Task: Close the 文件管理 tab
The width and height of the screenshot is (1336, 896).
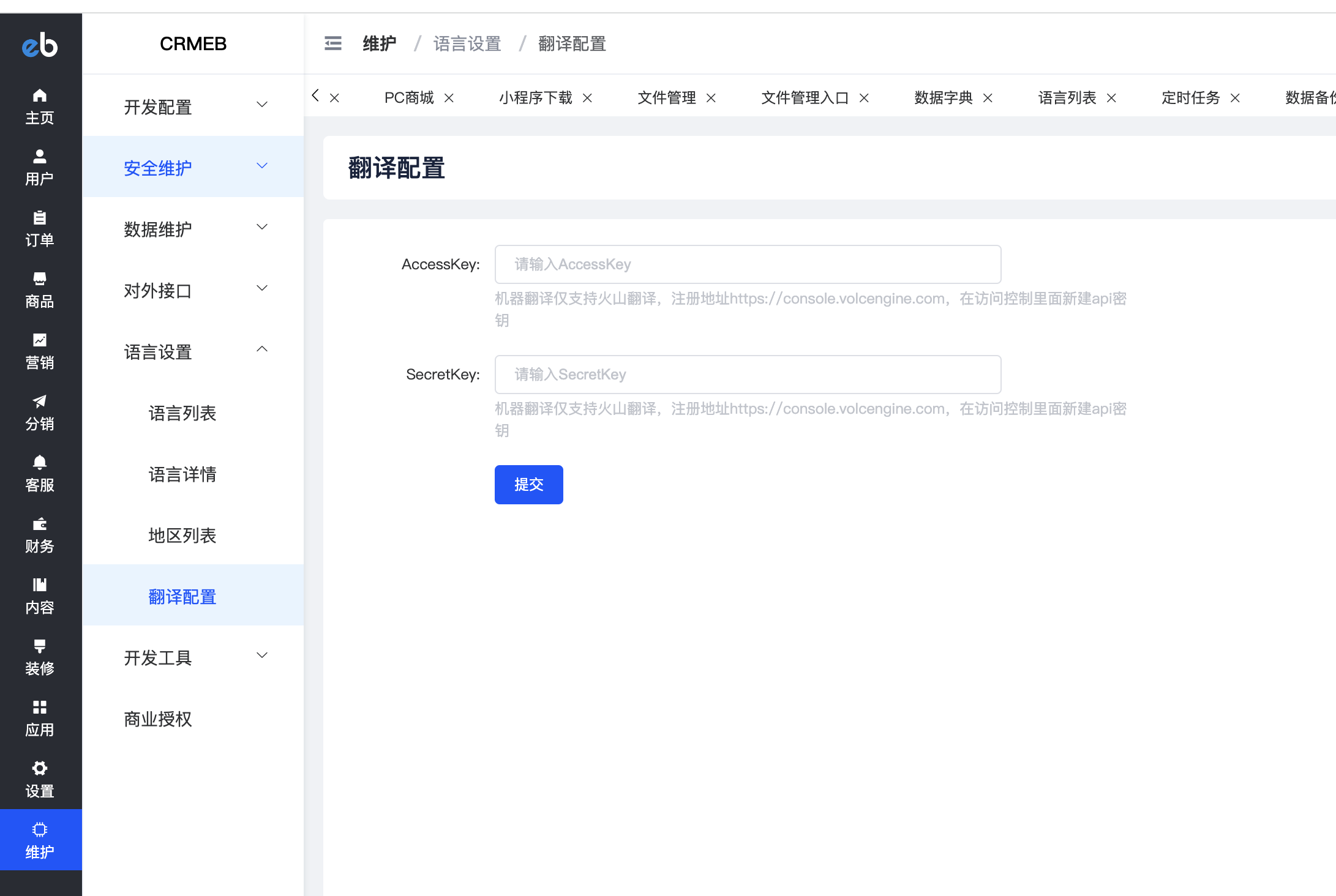Action: 711,98
